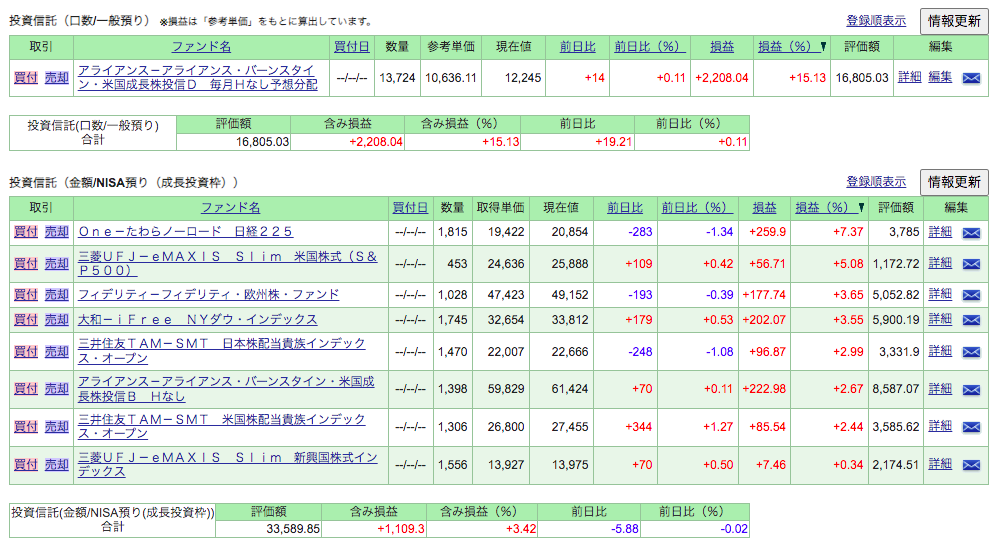Sort the top table by 損益(%) descending arrow

[823, 47]
